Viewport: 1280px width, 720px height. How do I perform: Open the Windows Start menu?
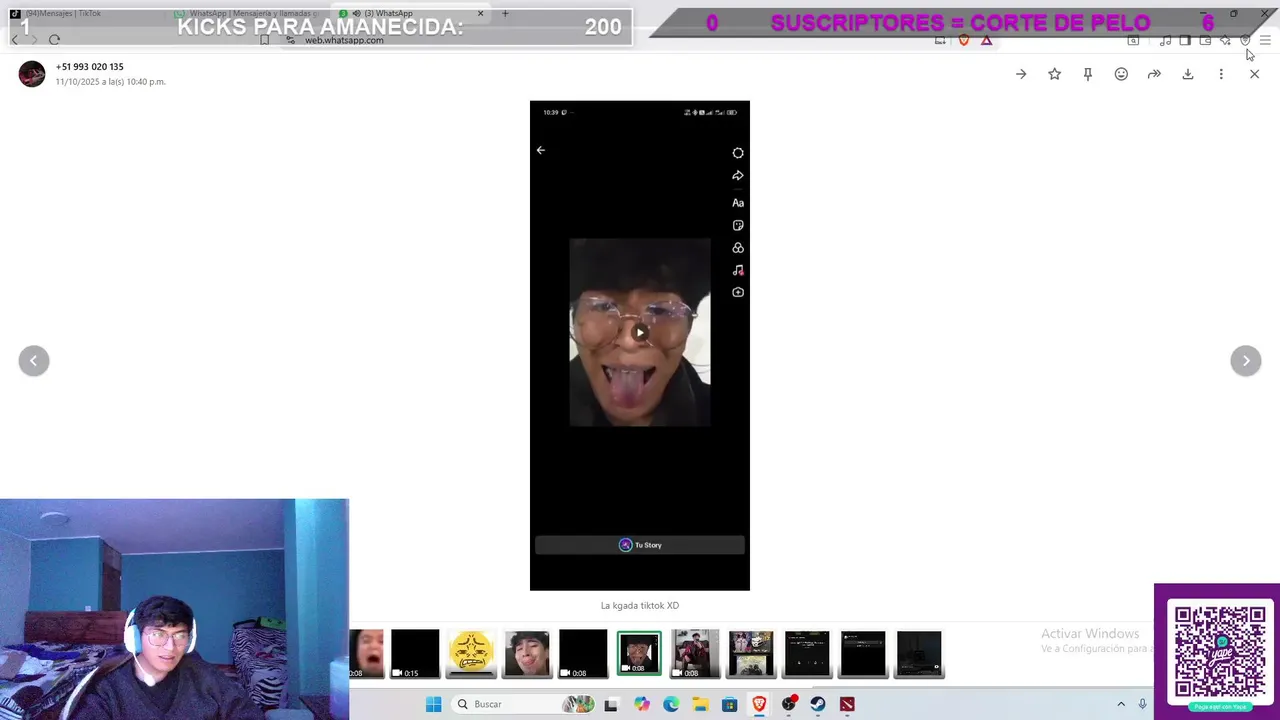coord(433,704)
